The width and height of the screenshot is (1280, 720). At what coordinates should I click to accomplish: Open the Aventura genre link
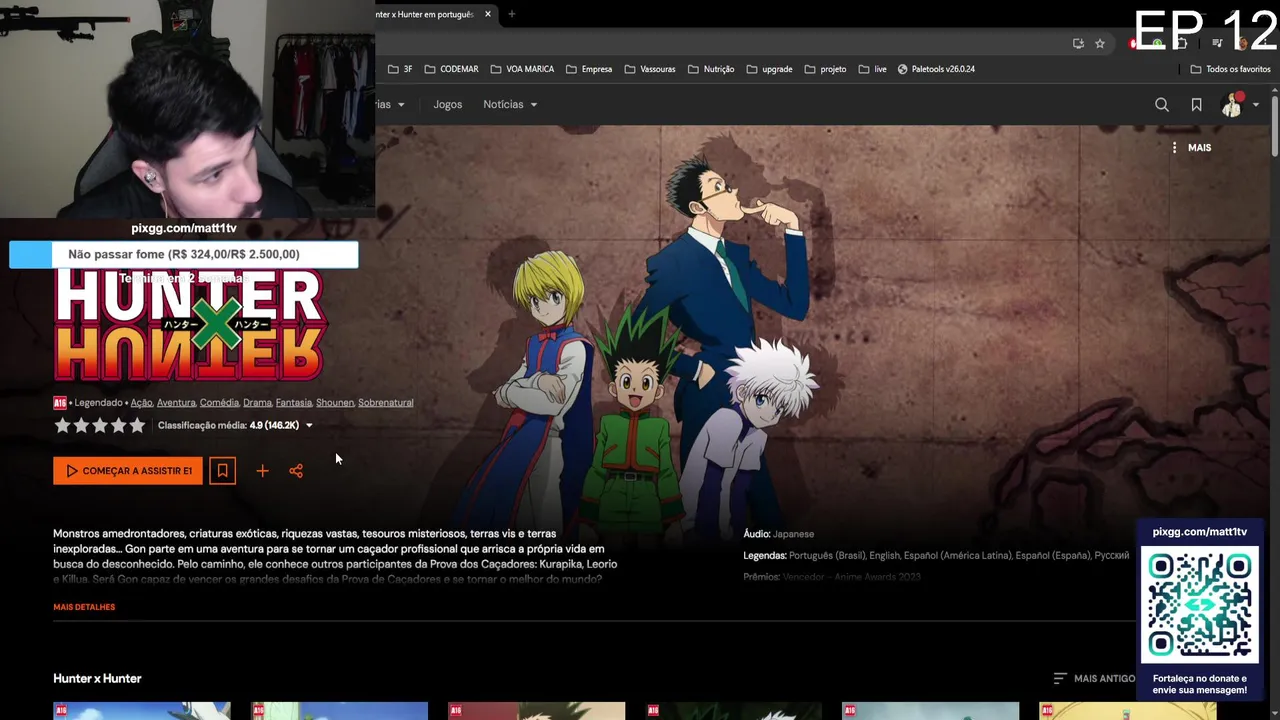pyautogui.click(x=176, y=403)
